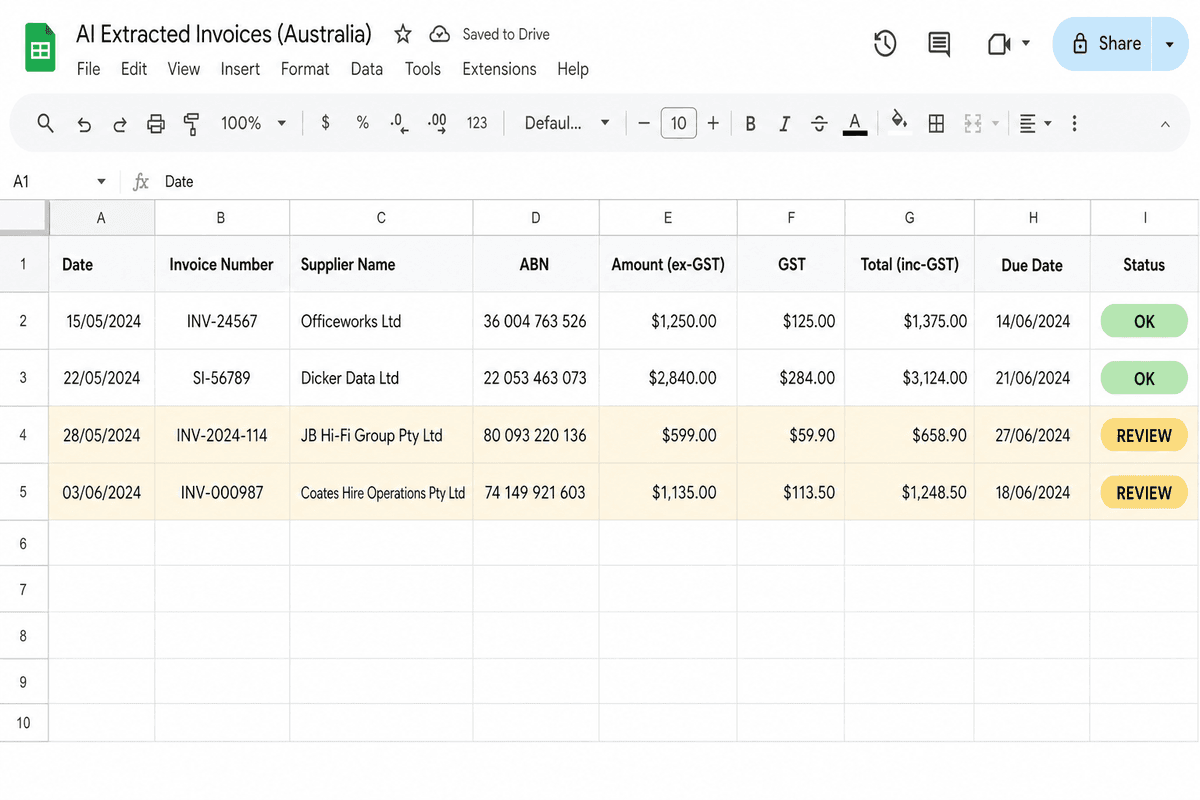Select the due date cell 18/06/2024
Screen dimensions: 1200x800
coord(1032,492)
